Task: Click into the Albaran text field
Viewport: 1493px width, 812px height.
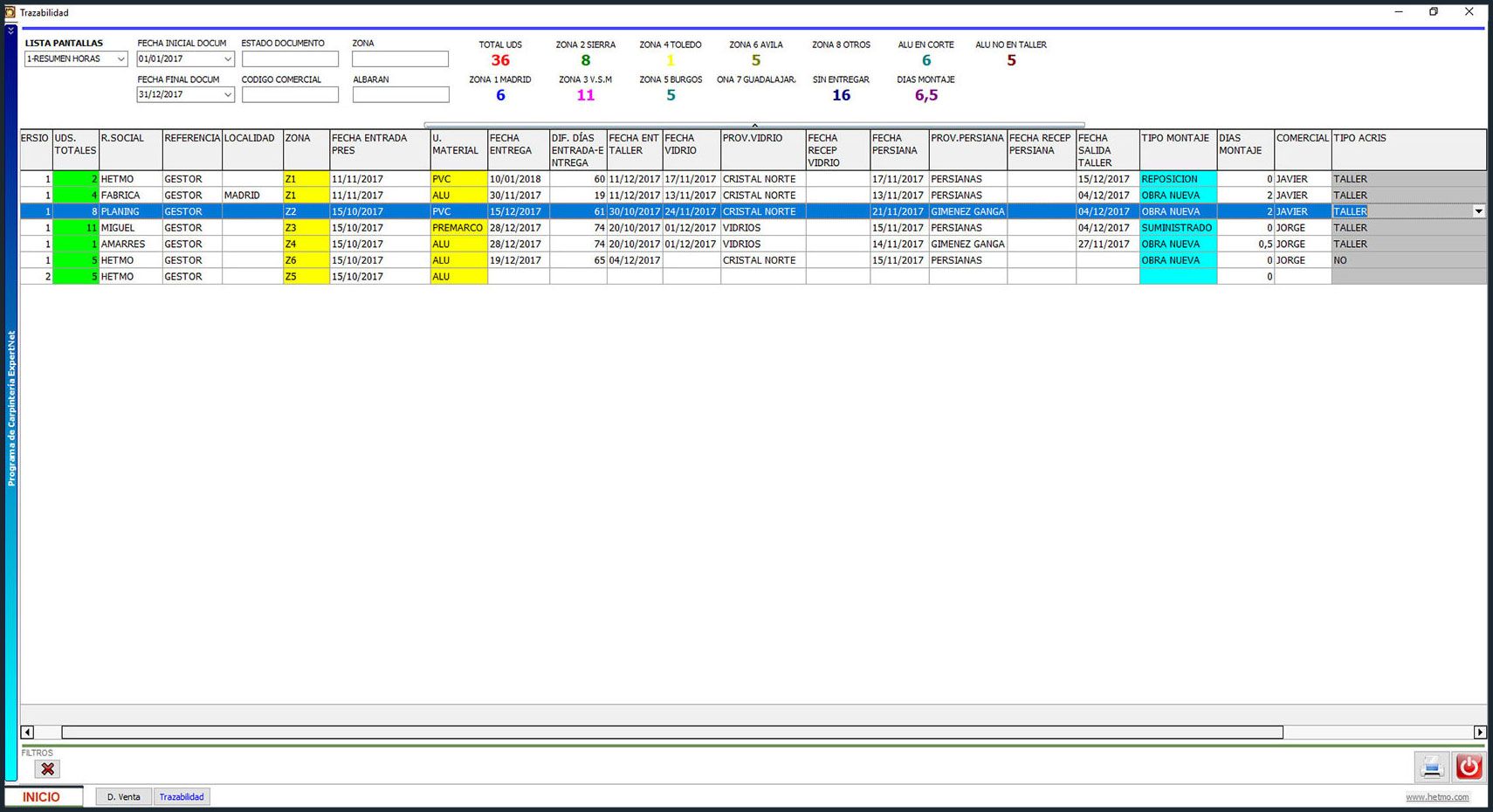Action: pos(400,95)
